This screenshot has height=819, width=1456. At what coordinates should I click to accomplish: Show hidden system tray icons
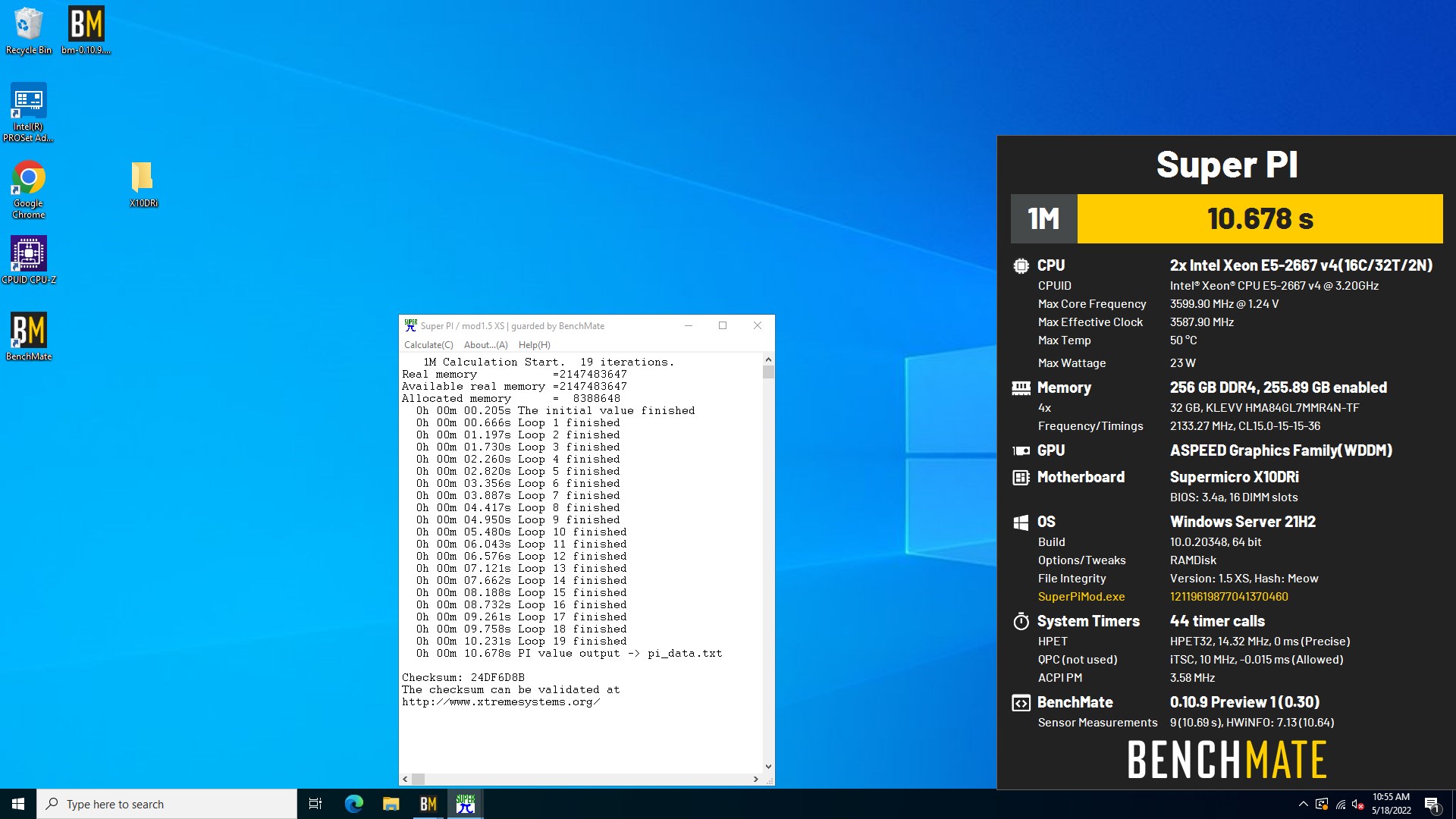(x=1303, y=804)
